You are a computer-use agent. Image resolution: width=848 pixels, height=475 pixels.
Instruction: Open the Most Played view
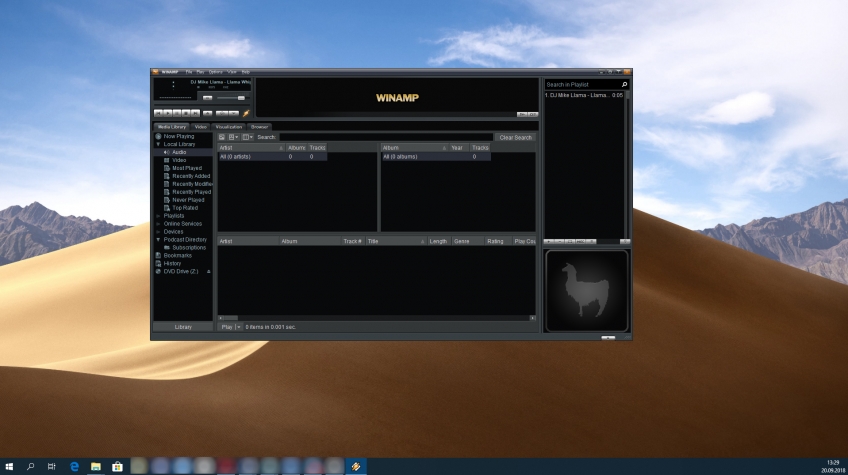pos(187,168)
